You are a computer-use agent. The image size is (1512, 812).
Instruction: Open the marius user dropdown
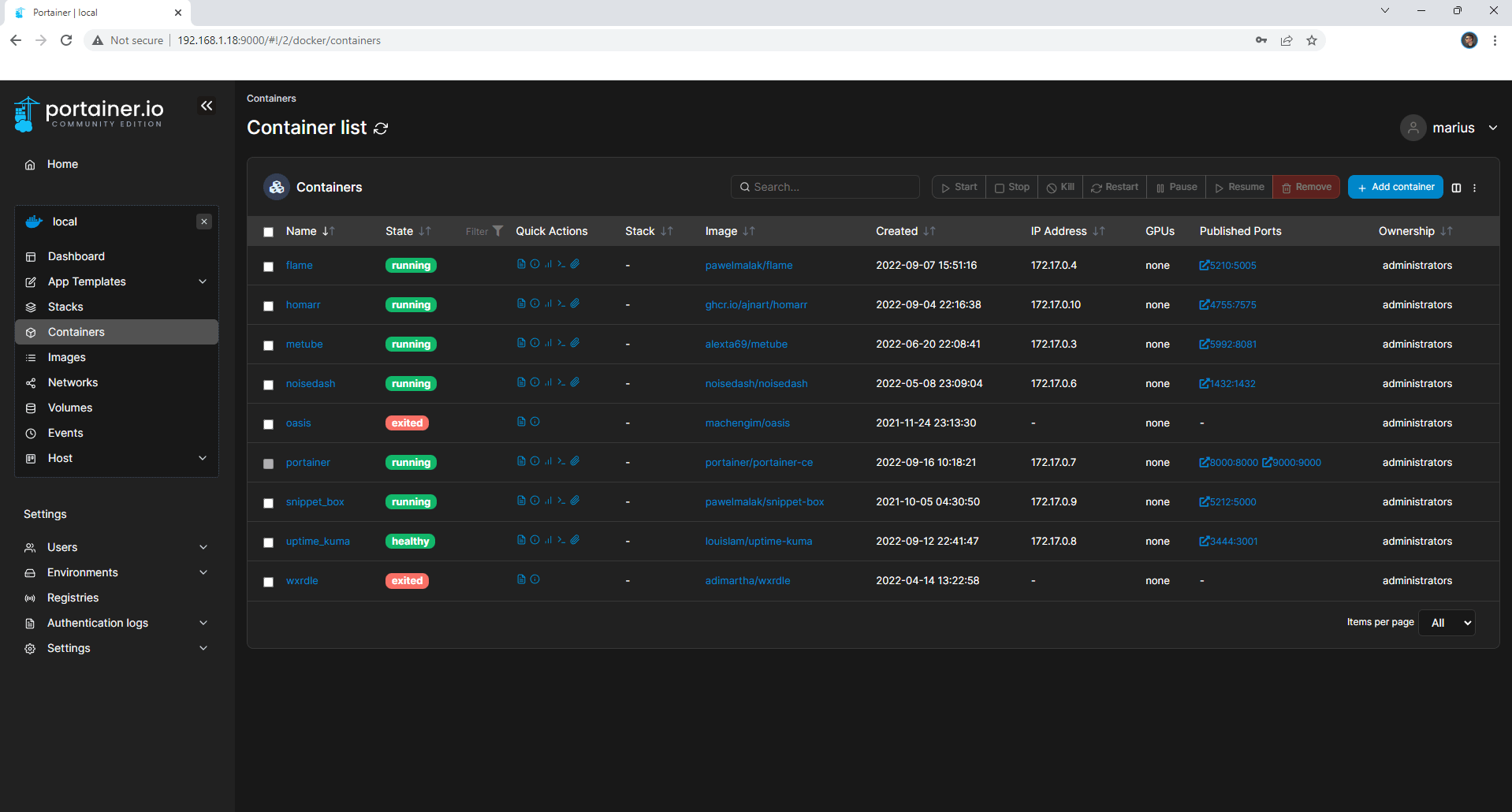pyautogui.click(x=1449, y=128)
